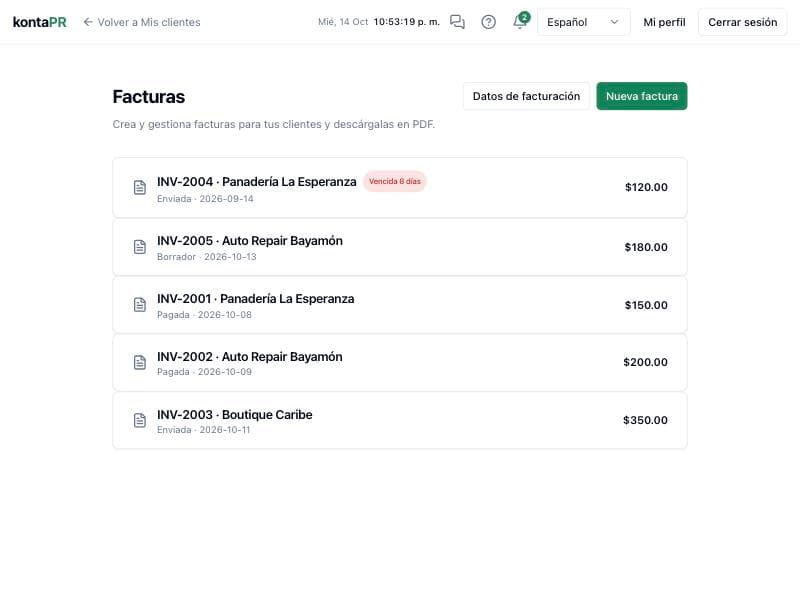Screen dimensions: 800x600
Task: Open the notifications bell with badge 2
Action: (x=520, y=21)
